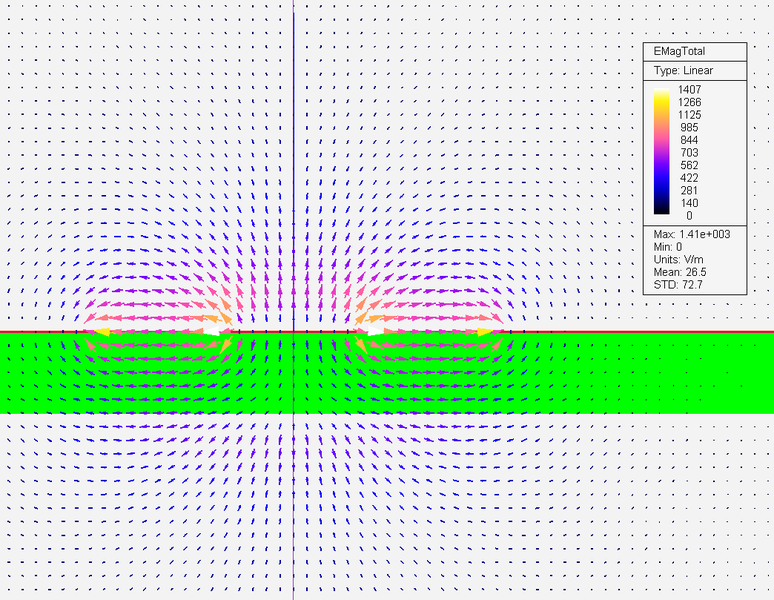Viewport: 774px width, 600px height.
Task: Click the 985 scale value
Action: [x=690, y=127]
